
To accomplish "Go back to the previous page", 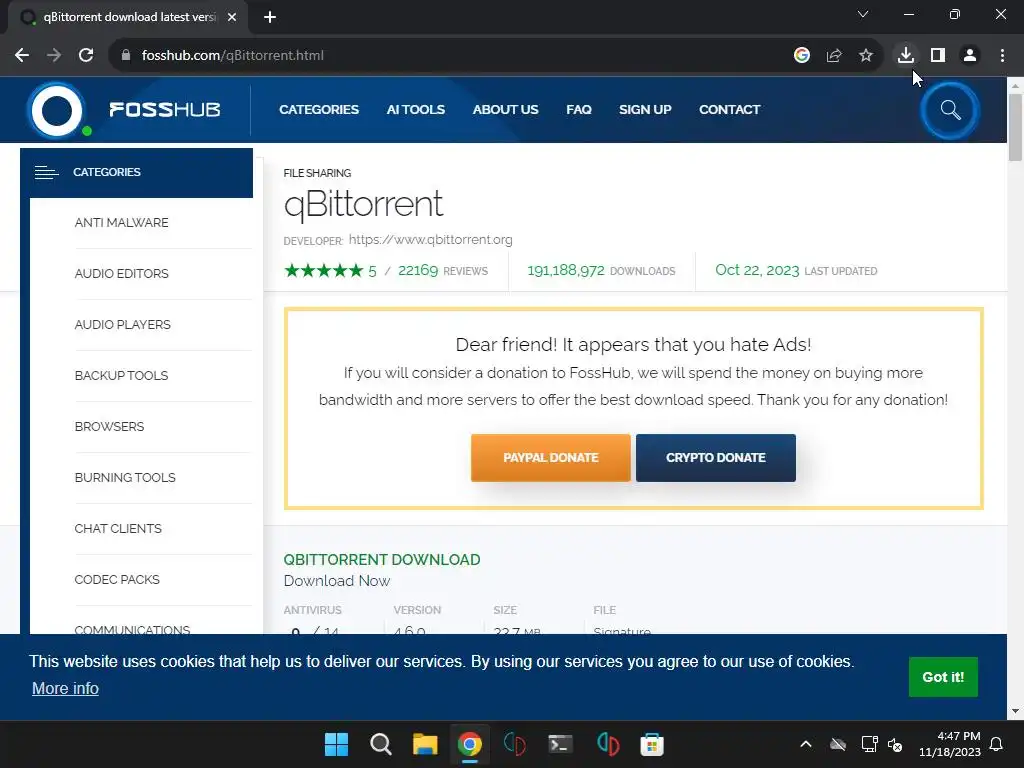I will (x=22, y=56).
